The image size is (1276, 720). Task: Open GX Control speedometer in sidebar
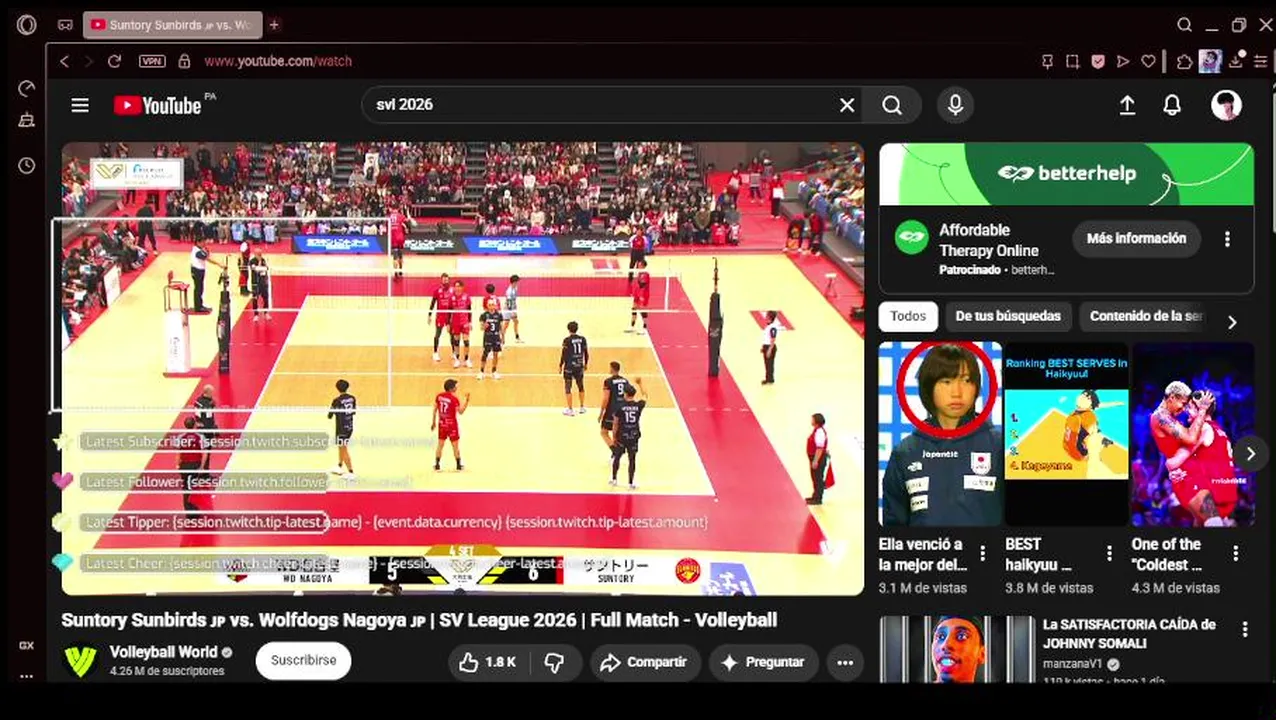point(26,89)
